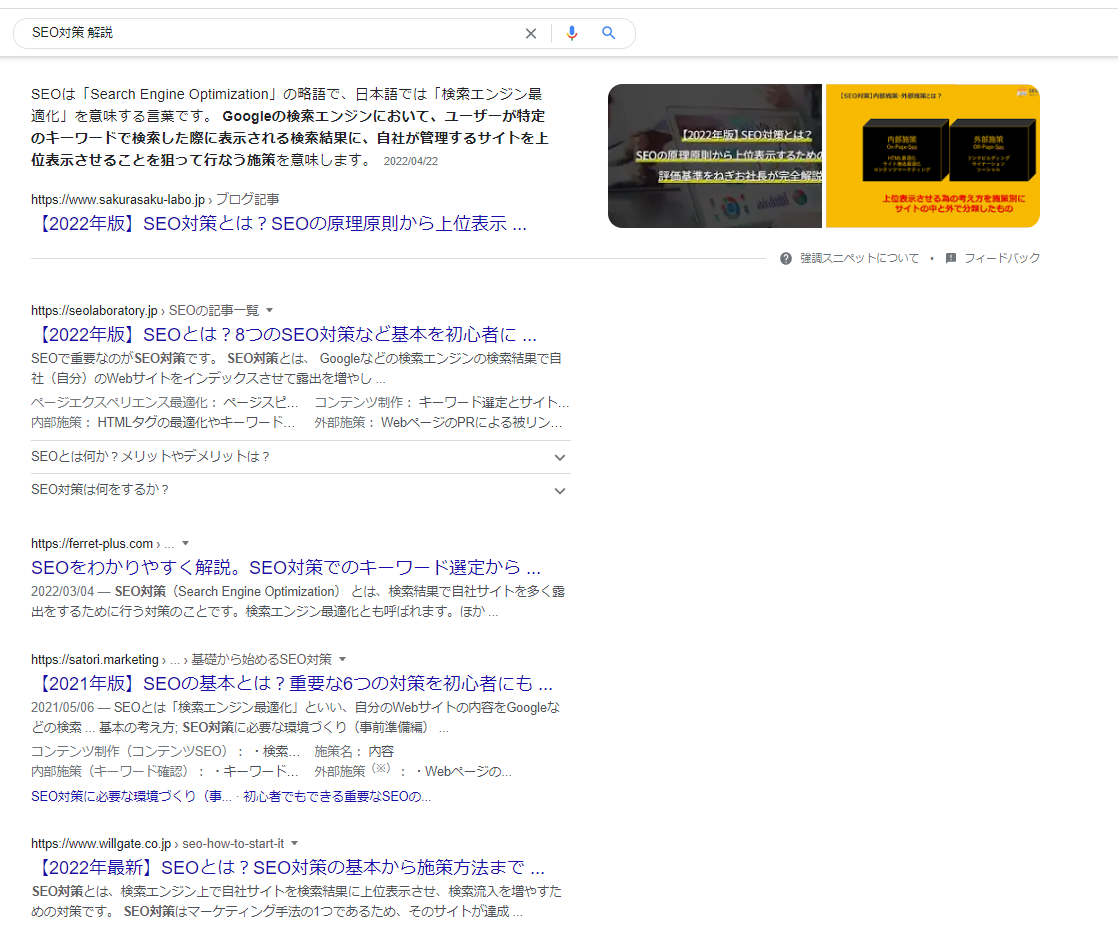Click the yellow 内部施策・外部施策 thumbnail image

click(932, 156)
